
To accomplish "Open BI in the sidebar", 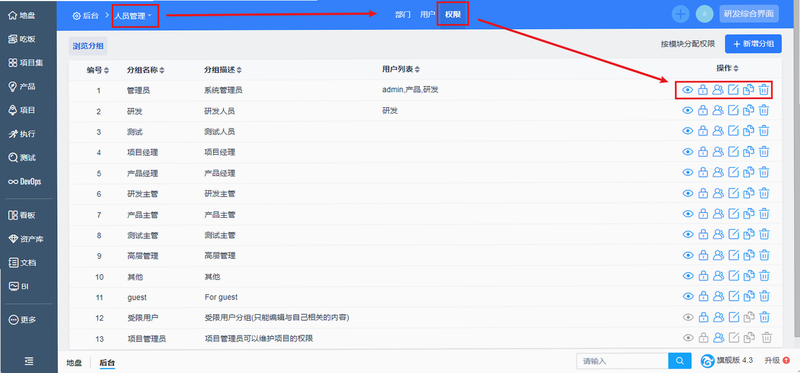I will pyautogui.click(x=19, y=286).
